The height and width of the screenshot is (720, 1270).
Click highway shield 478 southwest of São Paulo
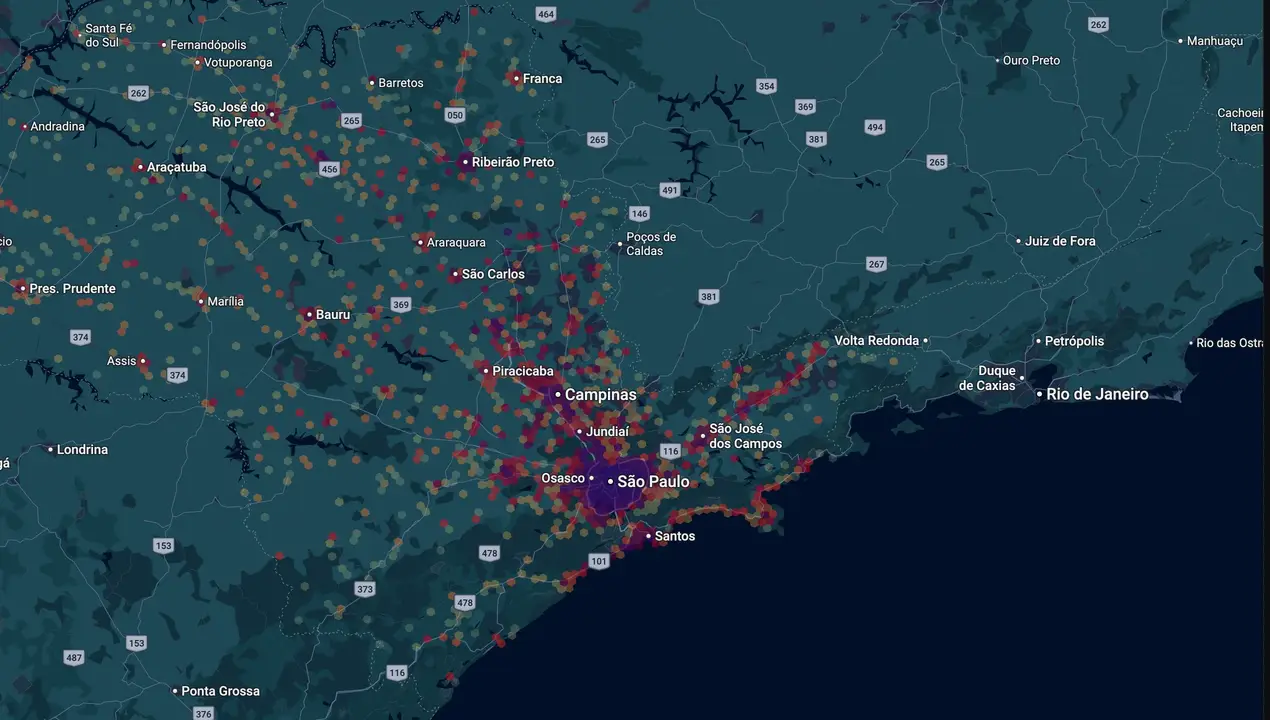click(x=489, y=553)
